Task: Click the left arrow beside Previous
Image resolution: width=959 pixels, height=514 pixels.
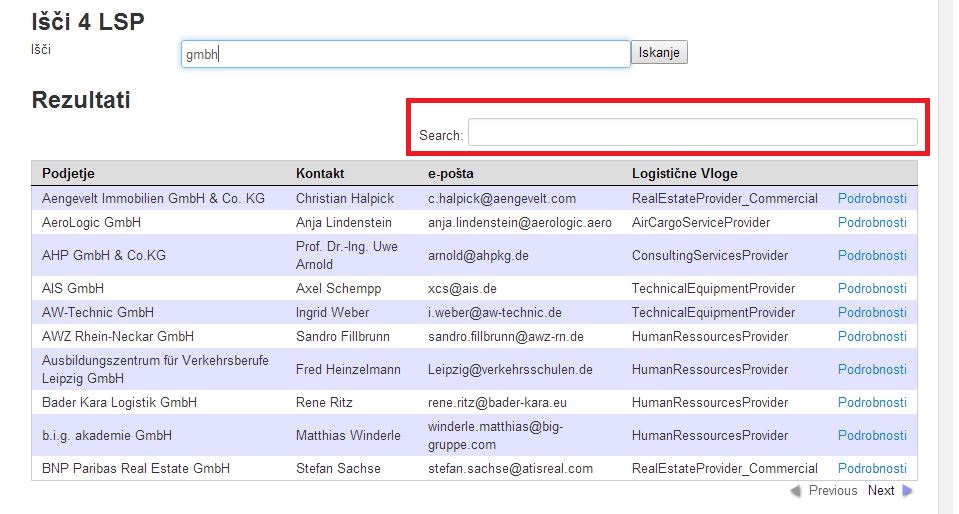Action: (x=795, y=491)
